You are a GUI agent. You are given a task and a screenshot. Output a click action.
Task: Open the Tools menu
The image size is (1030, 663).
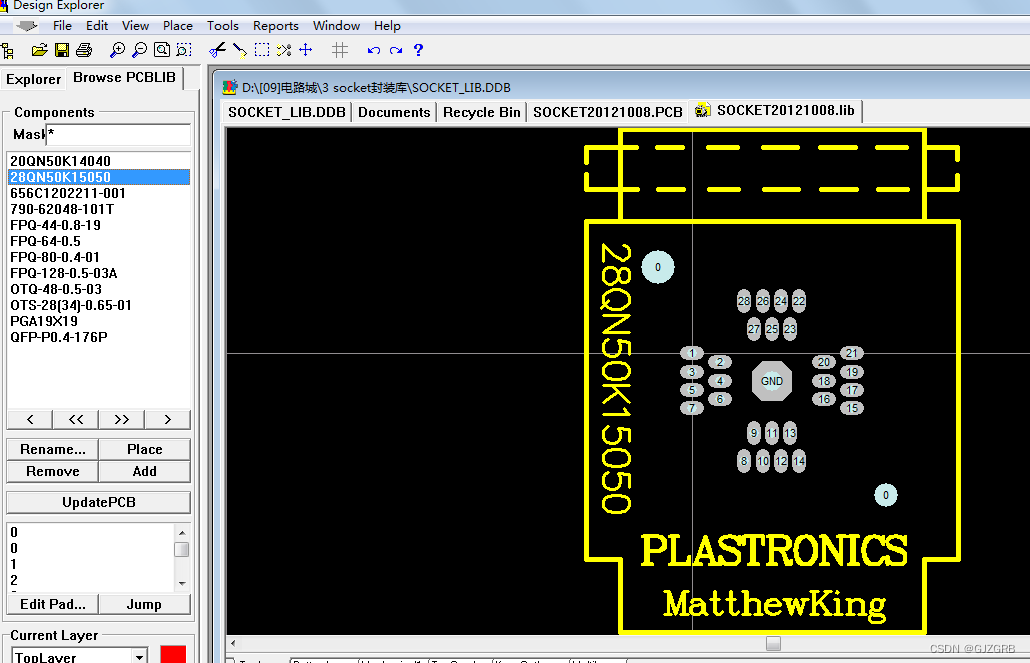223,26
